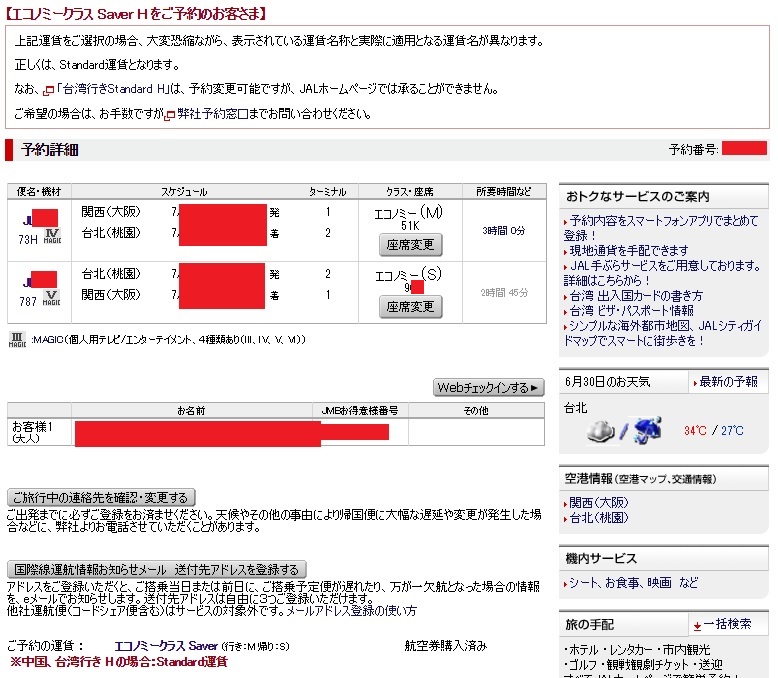Click the 旅の手配 heading
This screenshot has width=778, height=678.
(589, 624)
